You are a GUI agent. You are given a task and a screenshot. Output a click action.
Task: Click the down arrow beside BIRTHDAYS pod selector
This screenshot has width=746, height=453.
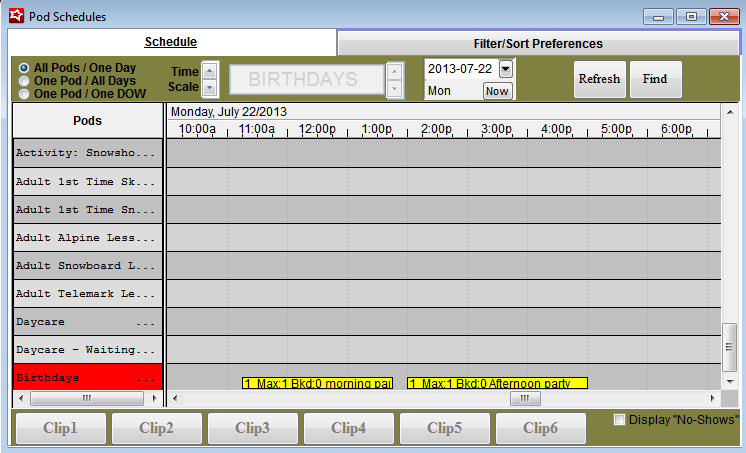pos(394,89)
